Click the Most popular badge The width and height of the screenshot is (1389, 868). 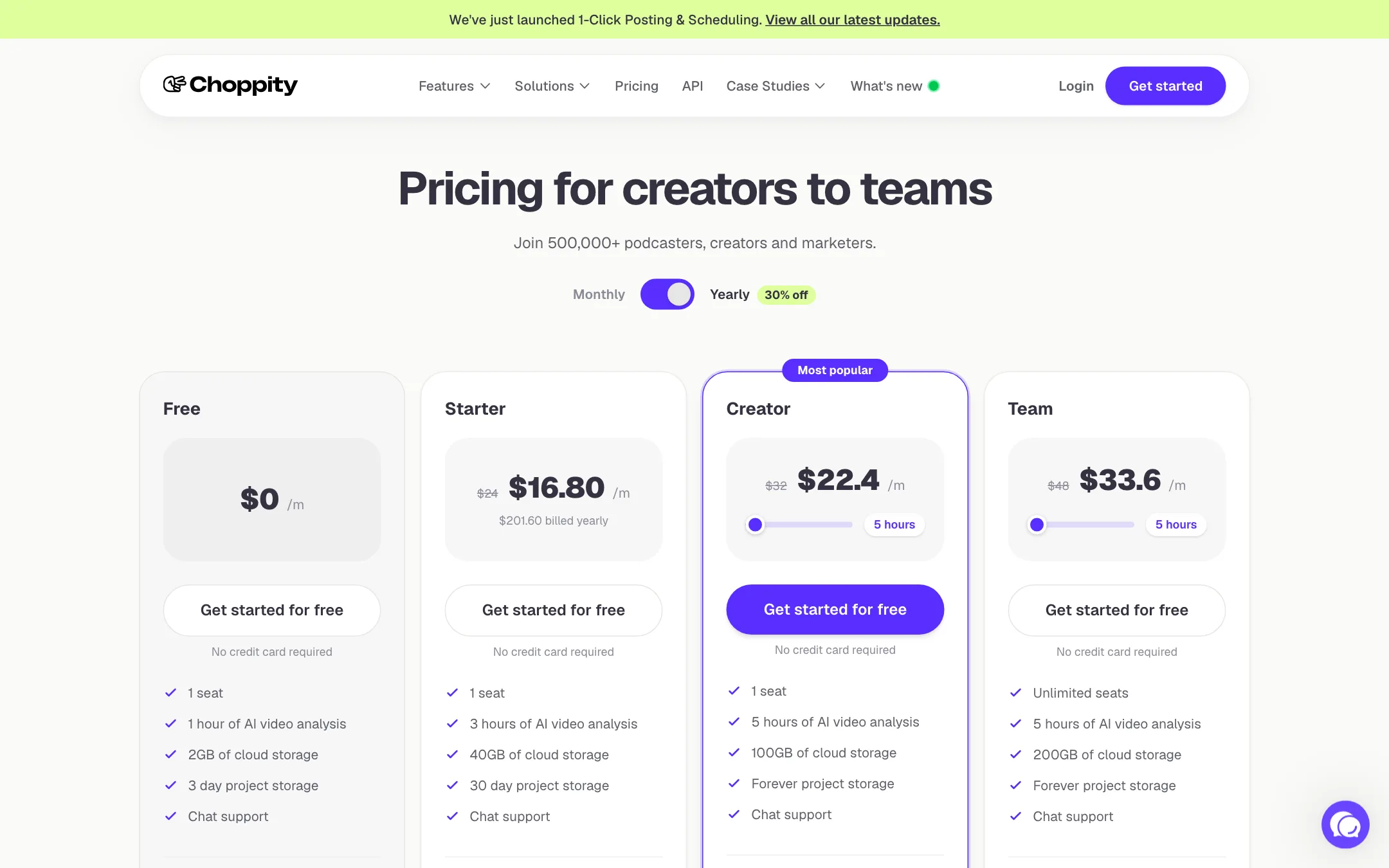[835, 370]
